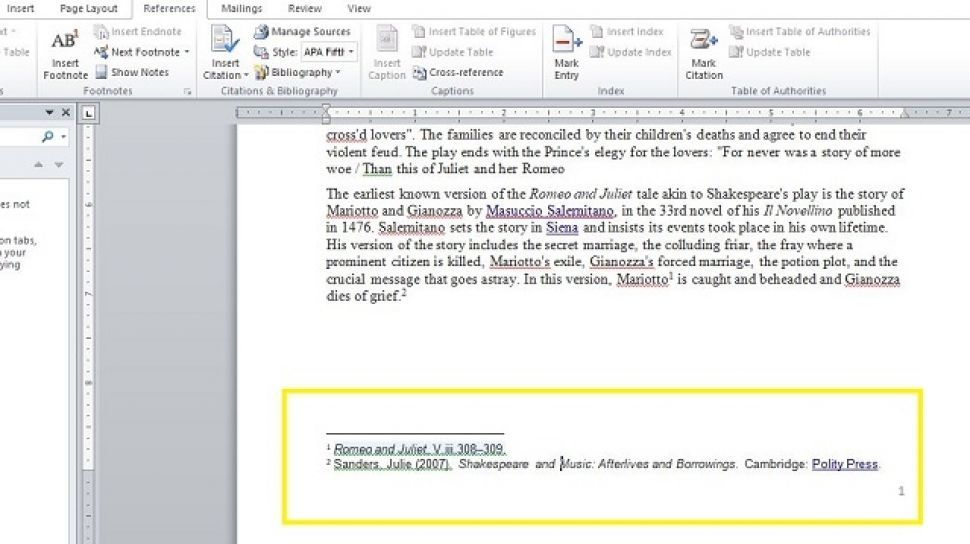Click Insert Endnote in Footnotes group
The height and width of the screenshot is (544, 970).
coord(138,32)
